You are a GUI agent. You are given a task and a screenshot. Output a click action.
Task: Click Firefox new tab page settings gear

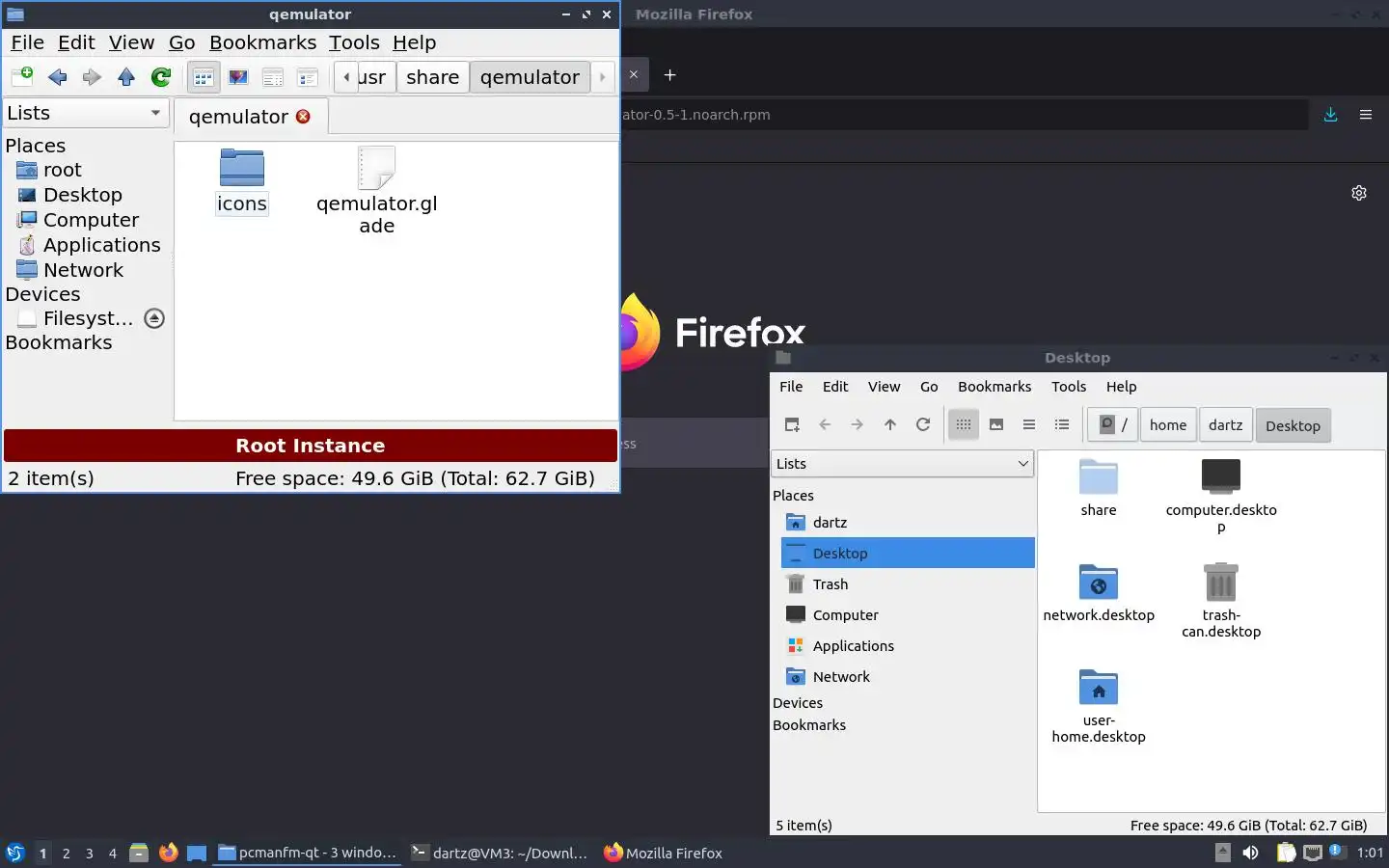[1359, 193]
